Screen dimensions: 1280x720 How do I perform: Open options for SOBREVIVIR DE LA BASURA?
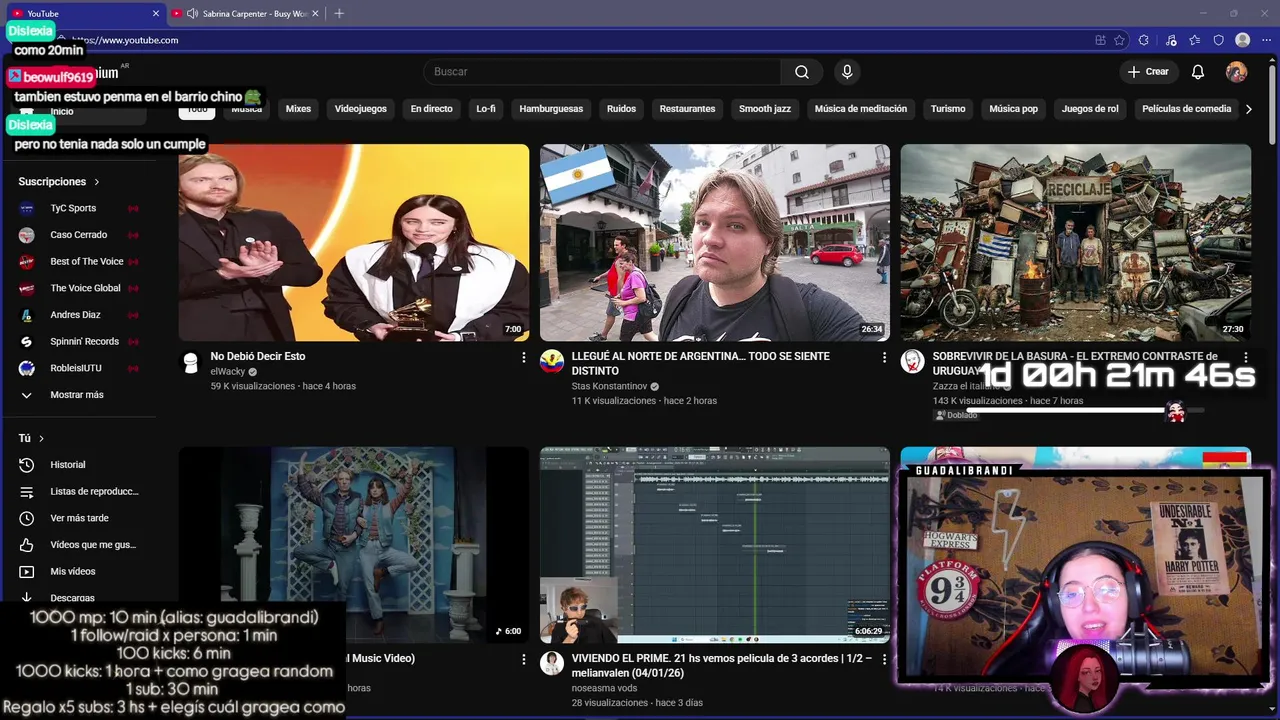click(x=1245, y=357)
